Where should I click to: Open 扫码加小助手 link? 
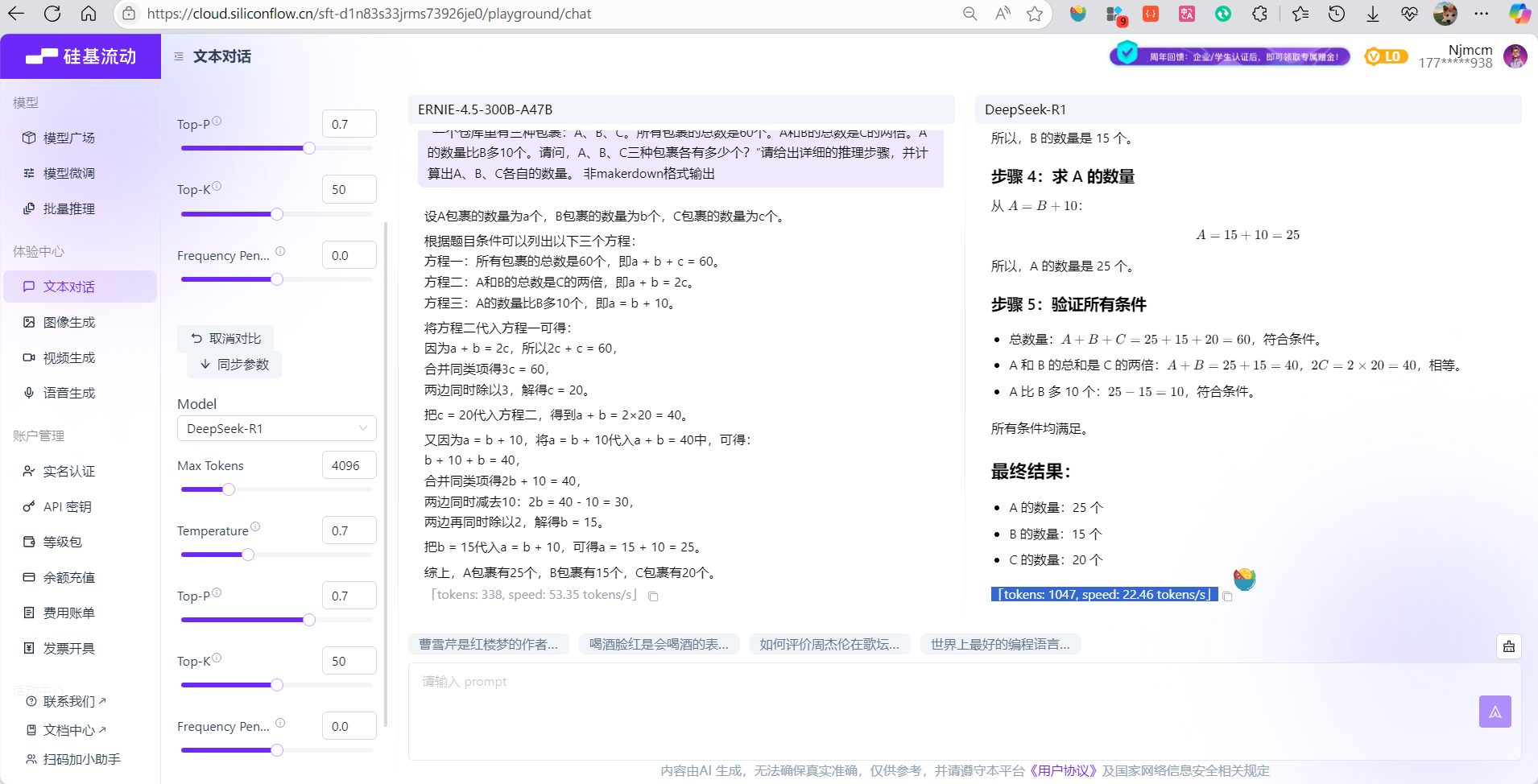[74, 759]
